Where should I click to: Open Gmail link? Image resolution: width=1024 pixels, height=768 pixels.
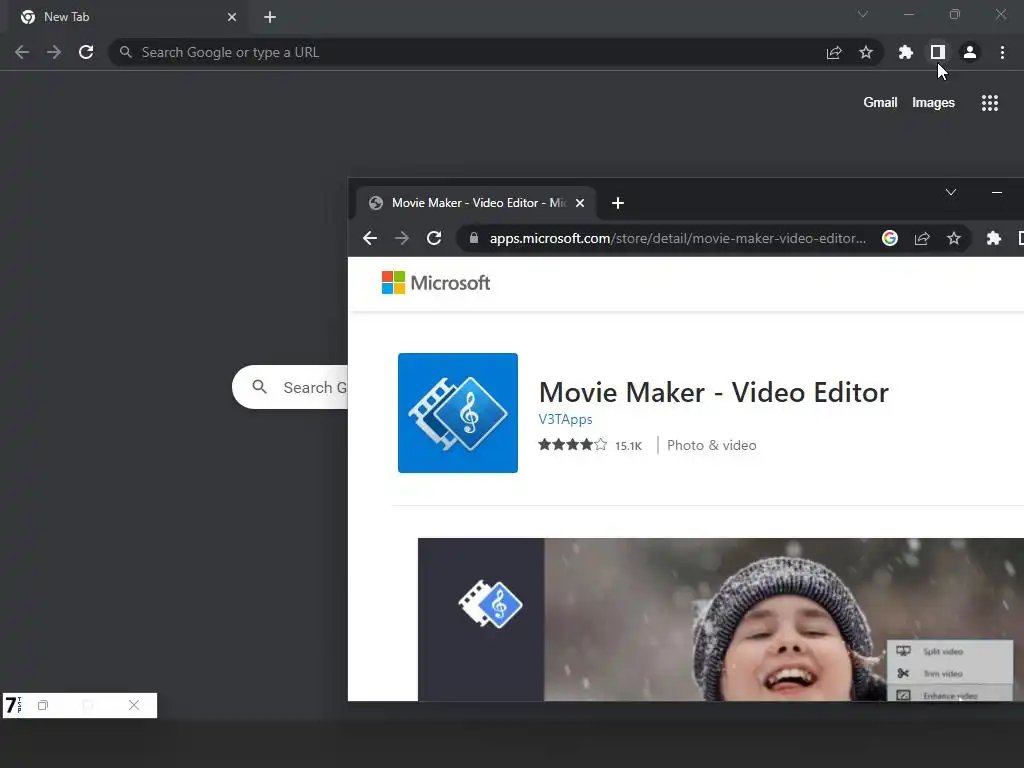tap(880, 103)
